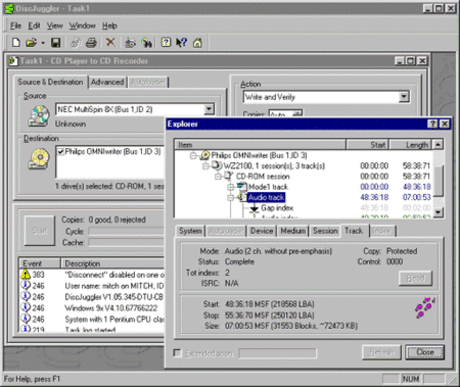
Task: Click the context help arrow icon
Action: [x=182, y=43]
